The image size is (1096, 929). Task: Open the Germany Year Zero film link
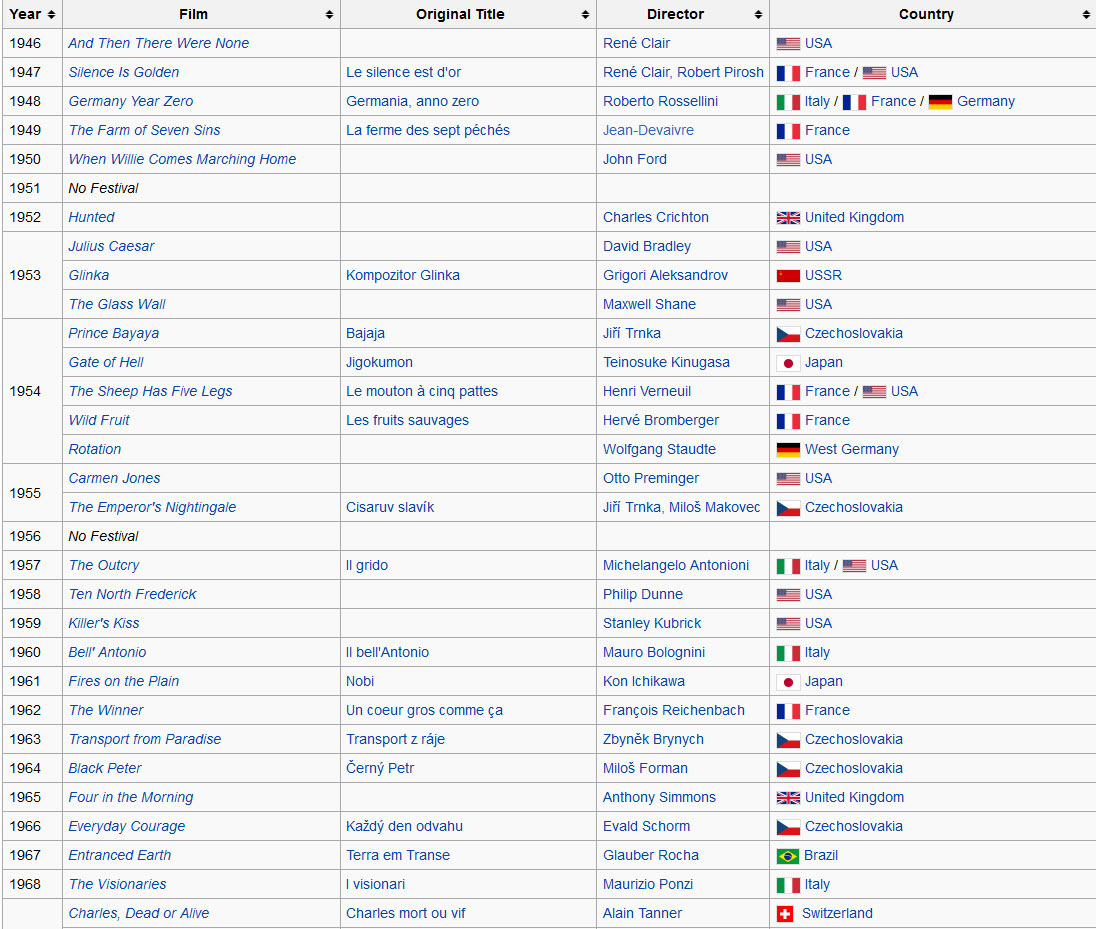point(131,101)
